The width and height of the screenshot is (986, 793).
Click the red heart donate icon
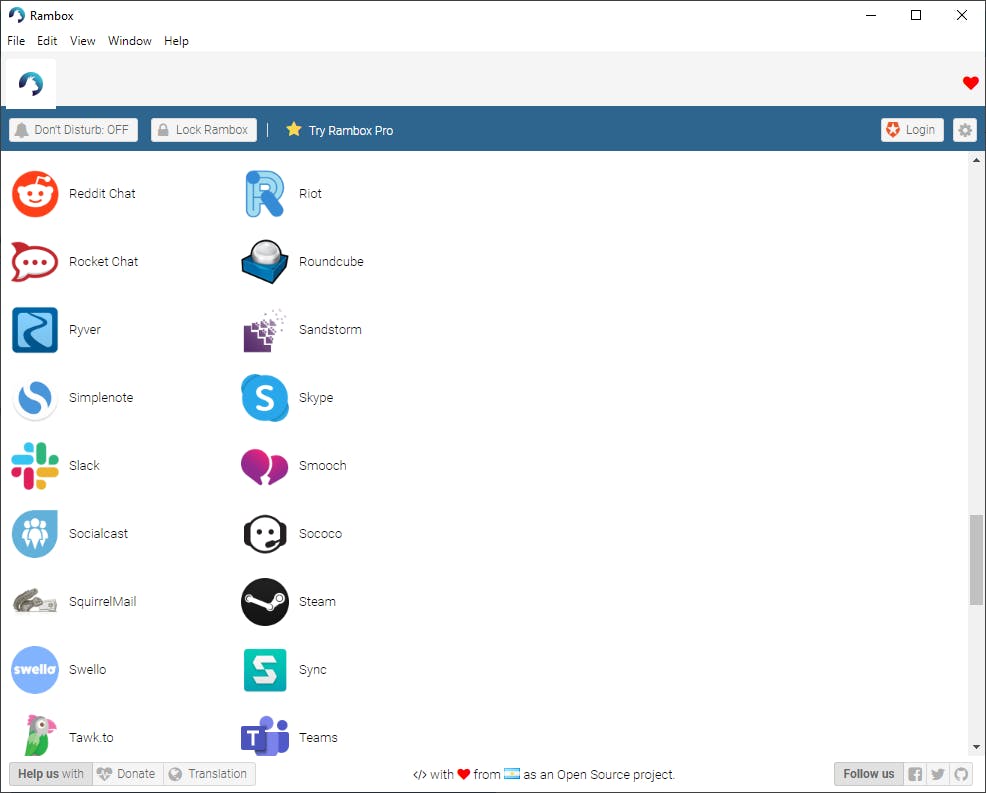coord(970,83)
